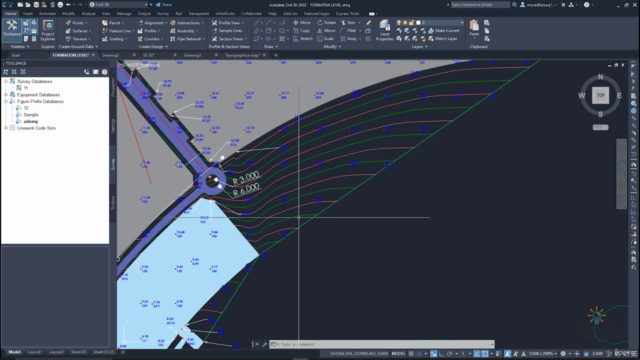Toggle dynamic input in status bar
The image size is (640, 360).
[x=433, y=354]
